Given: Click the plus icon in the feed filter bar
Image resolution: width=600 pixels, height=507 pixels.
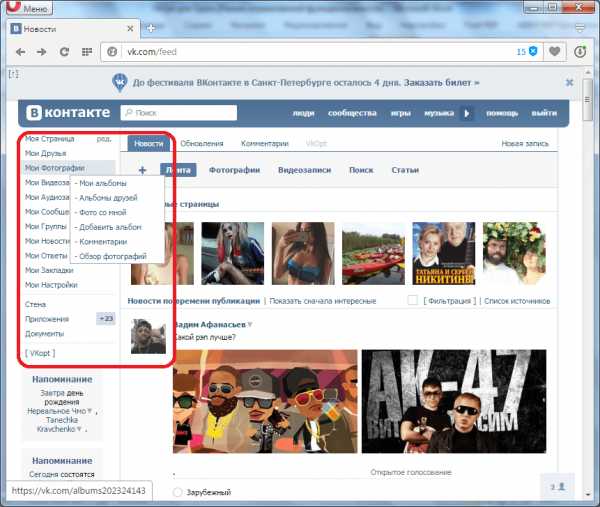Looking at the screenshot, I should click(x=142, y=170).
